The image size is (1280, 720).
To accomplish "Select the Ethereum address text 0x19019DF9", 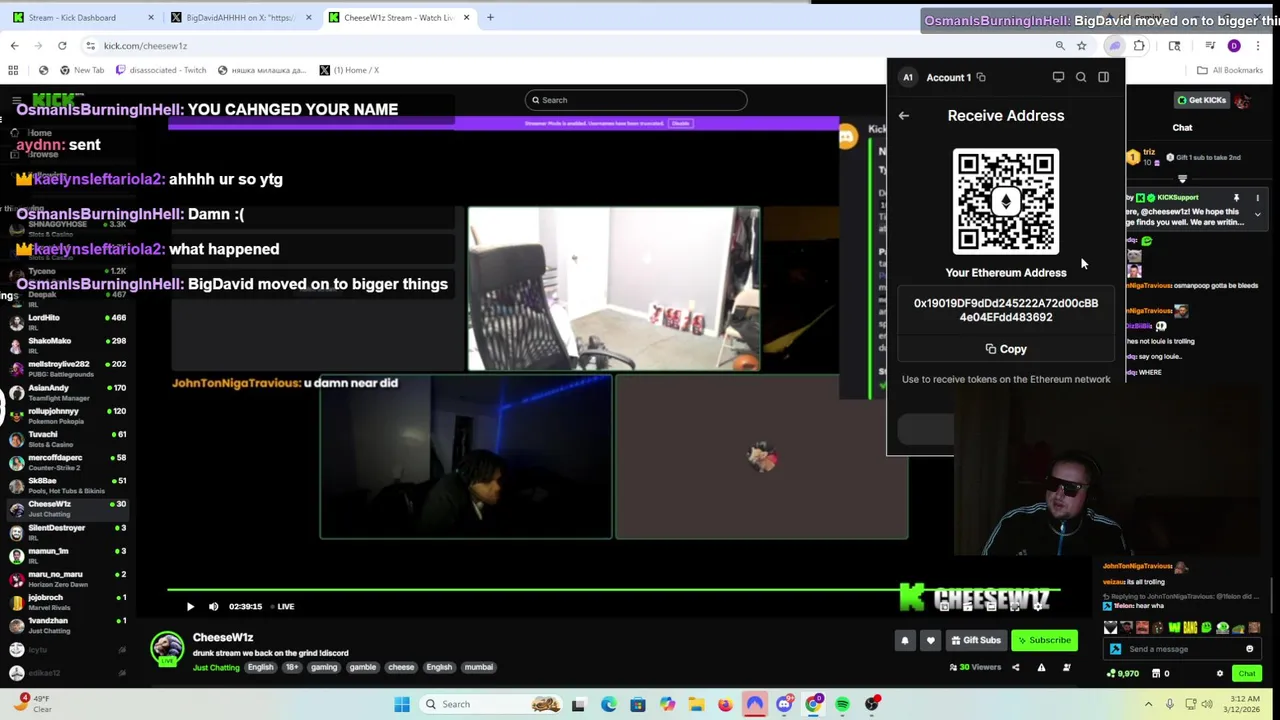I will (1006, 310).
